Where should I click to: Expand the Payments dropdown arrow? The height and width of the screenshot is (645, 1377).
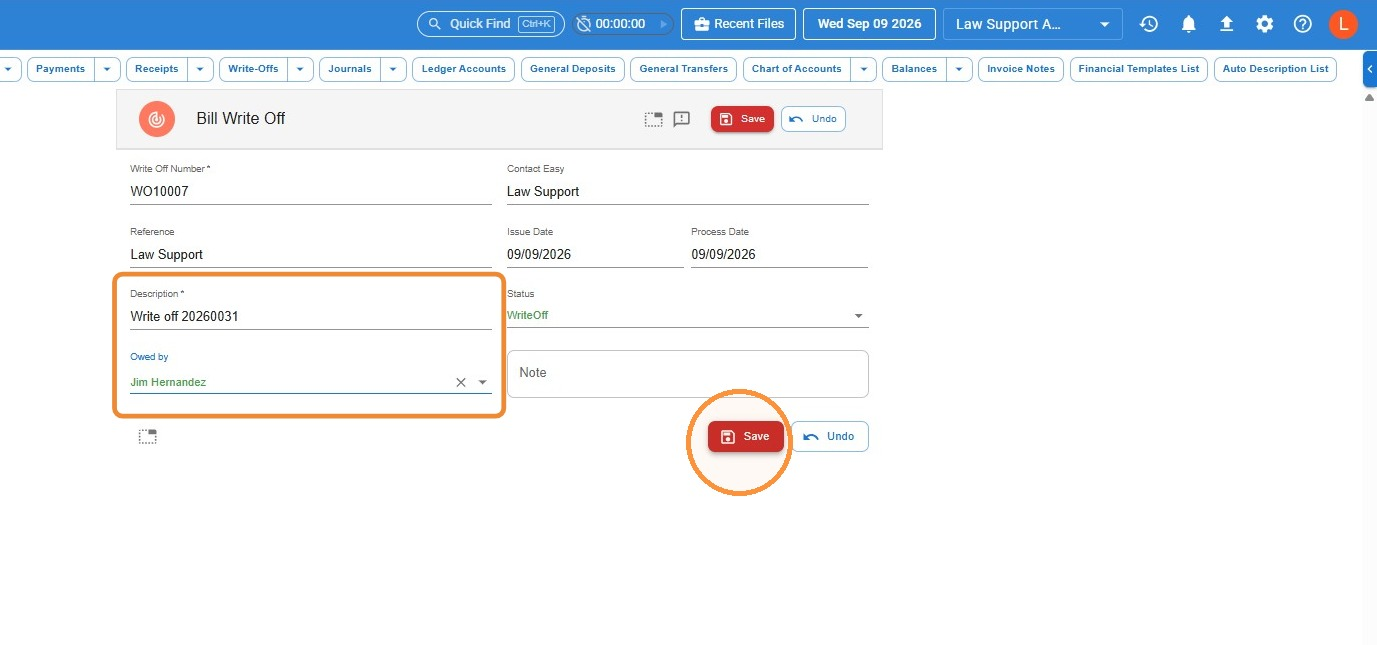point(108,69)
